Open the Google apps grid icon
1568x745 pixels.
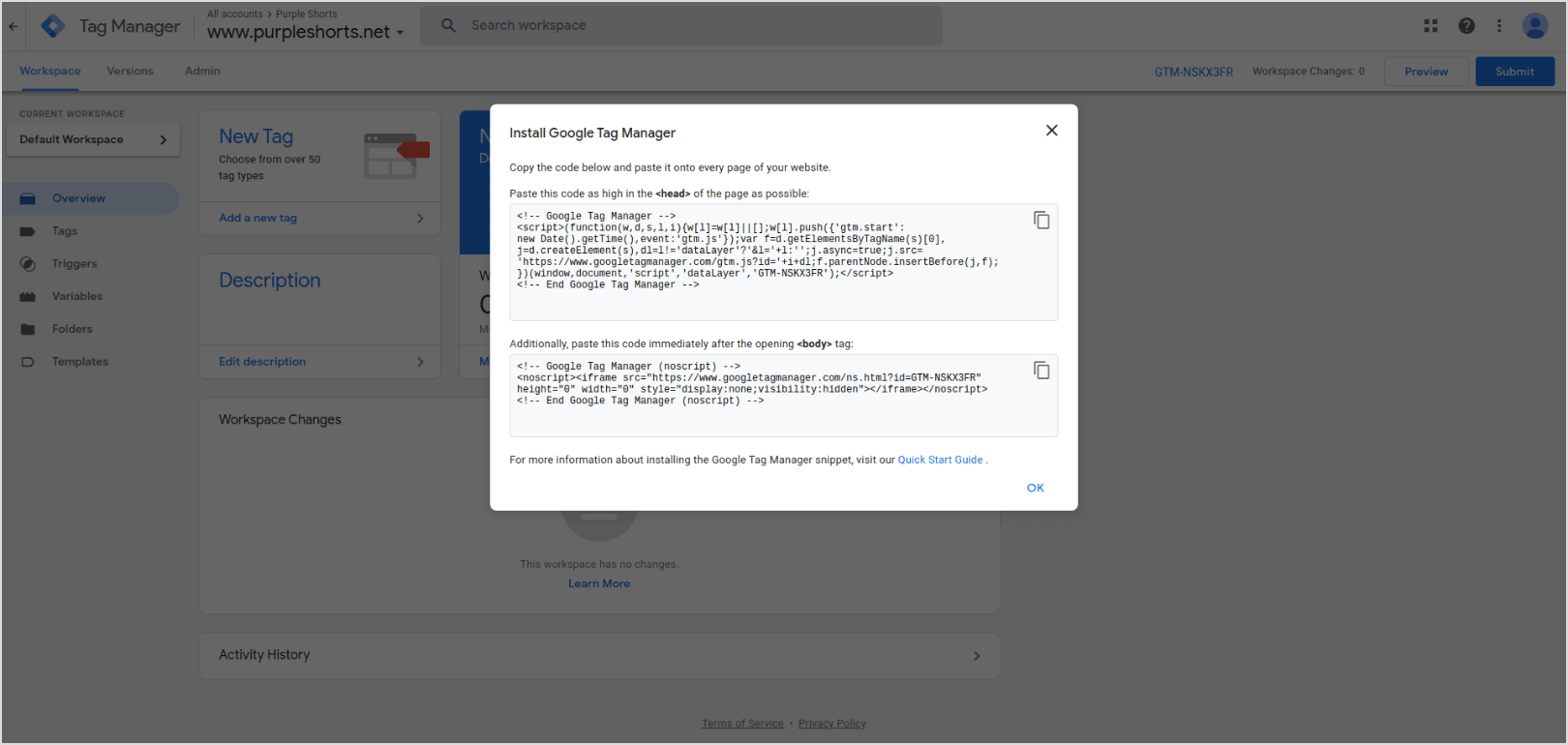(x=1431, y=26)
